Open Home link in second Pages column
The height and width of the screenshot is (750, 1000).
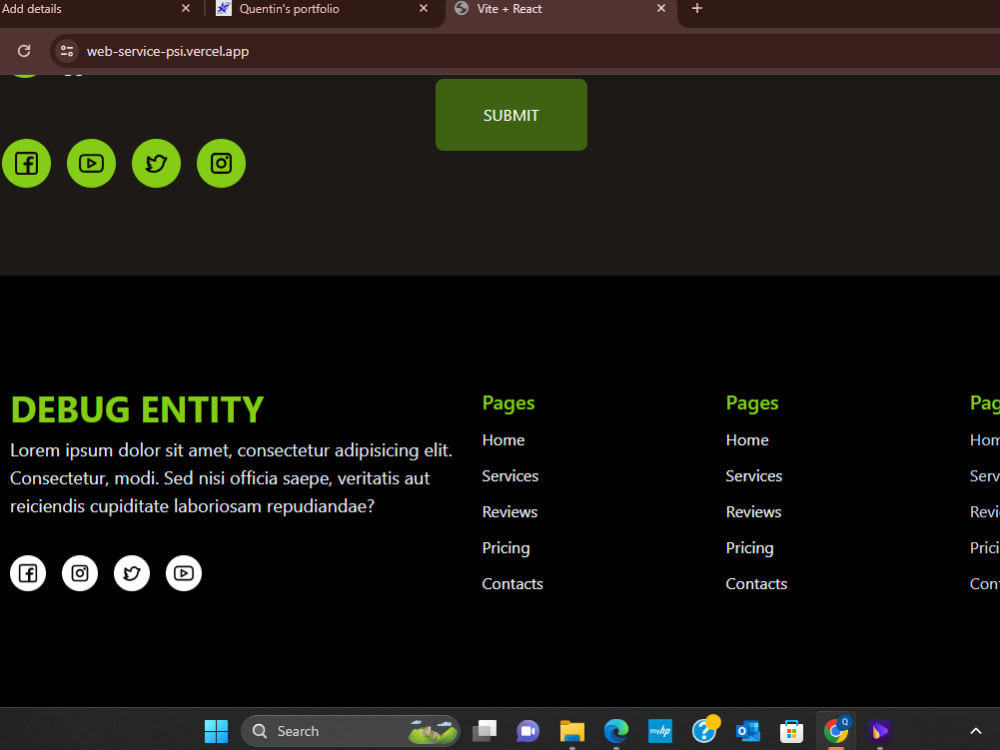[x=747, y=440]
